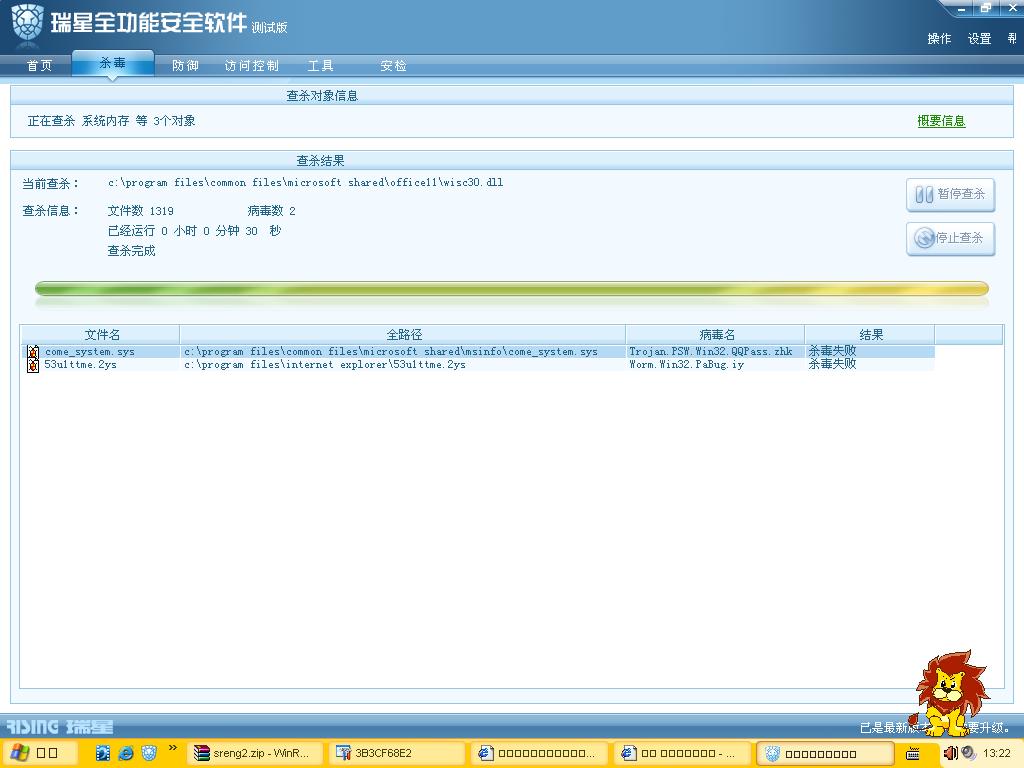Viewport: 1024px width, 768px height.
Task: Select the come_system.sys file row
Action: (478, 351)
